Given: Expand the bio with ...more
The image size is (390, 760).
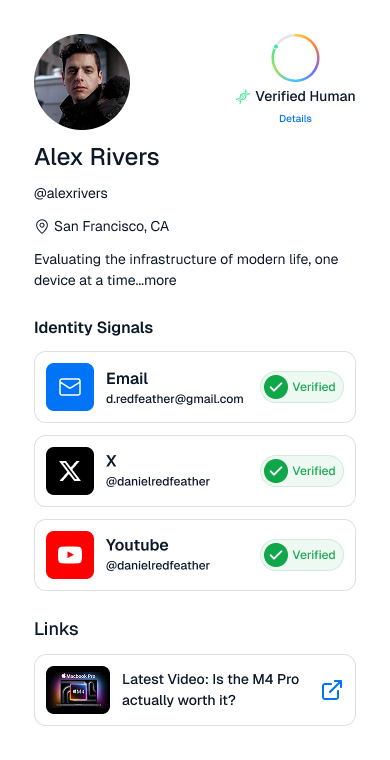Looking at the screenshot, I should click(160, 280).
